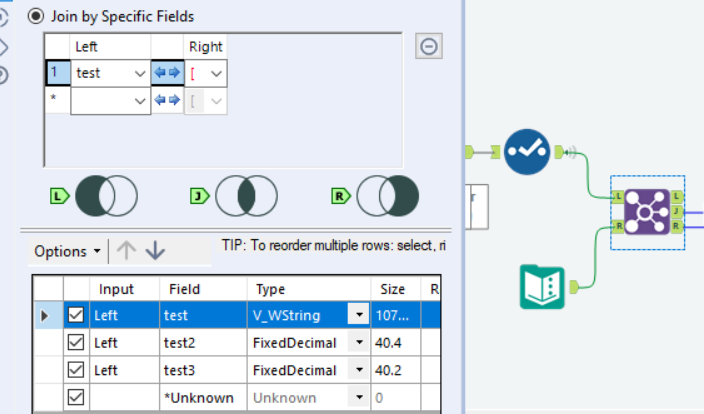
Task: Click Text Input tool output anchor
Action: [574, 287]
